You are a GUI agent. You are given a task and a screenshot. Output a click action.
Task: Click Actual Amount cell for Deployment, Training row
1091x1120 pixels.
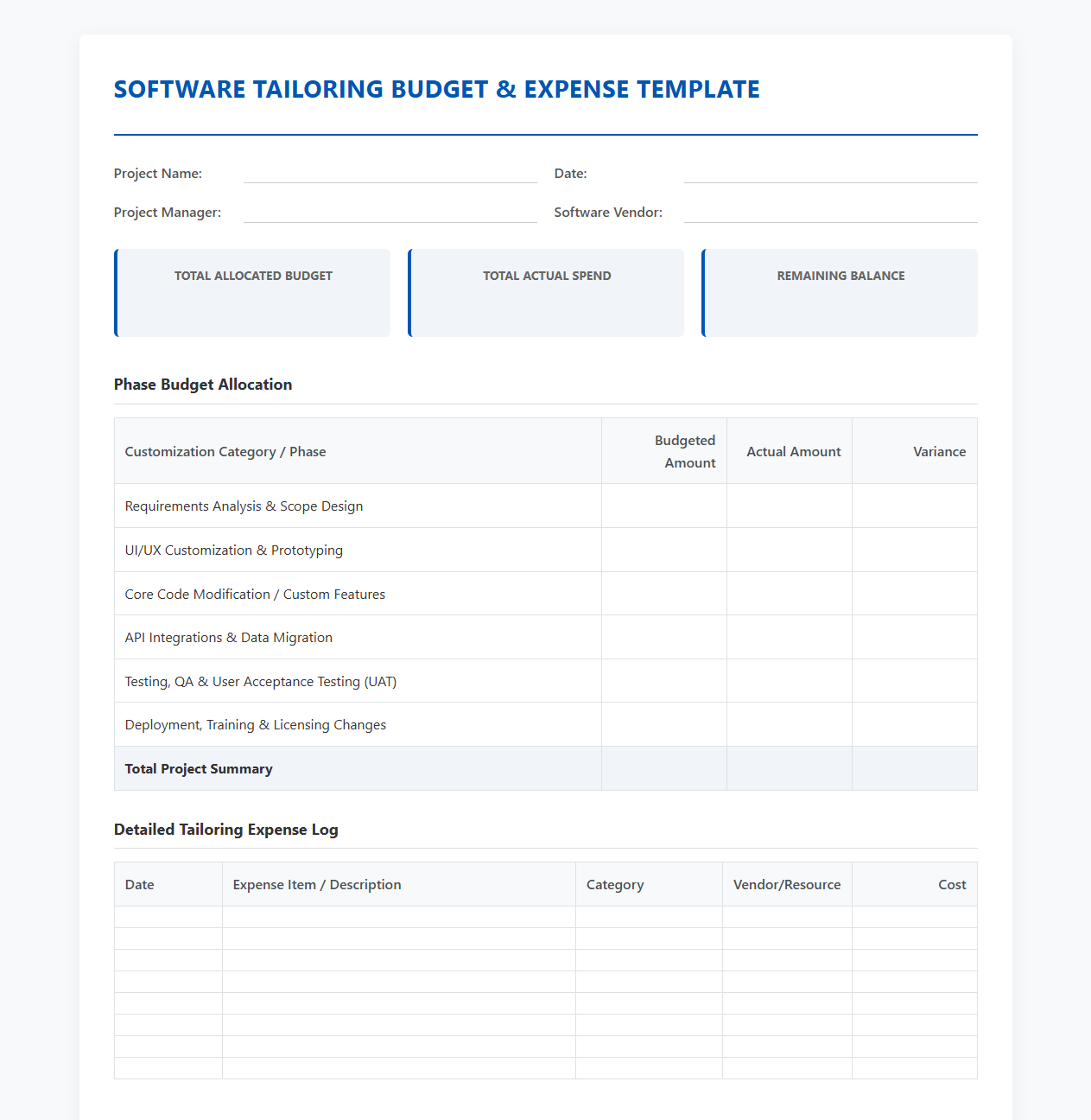tap(790, 725)
